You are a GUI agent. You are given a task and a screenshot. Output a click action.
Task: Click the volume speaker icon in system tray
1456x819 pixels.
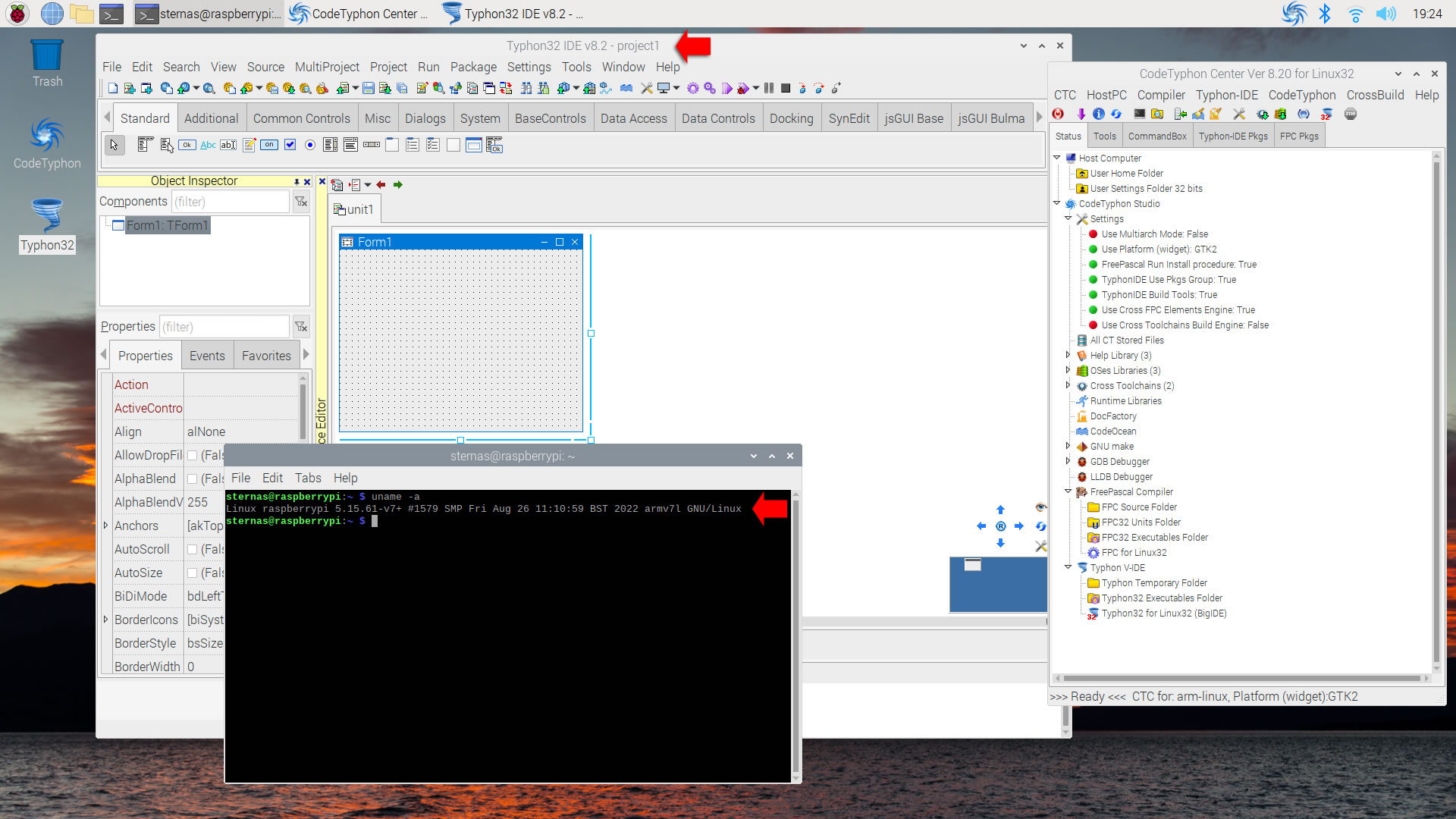tap(1386, 14)
